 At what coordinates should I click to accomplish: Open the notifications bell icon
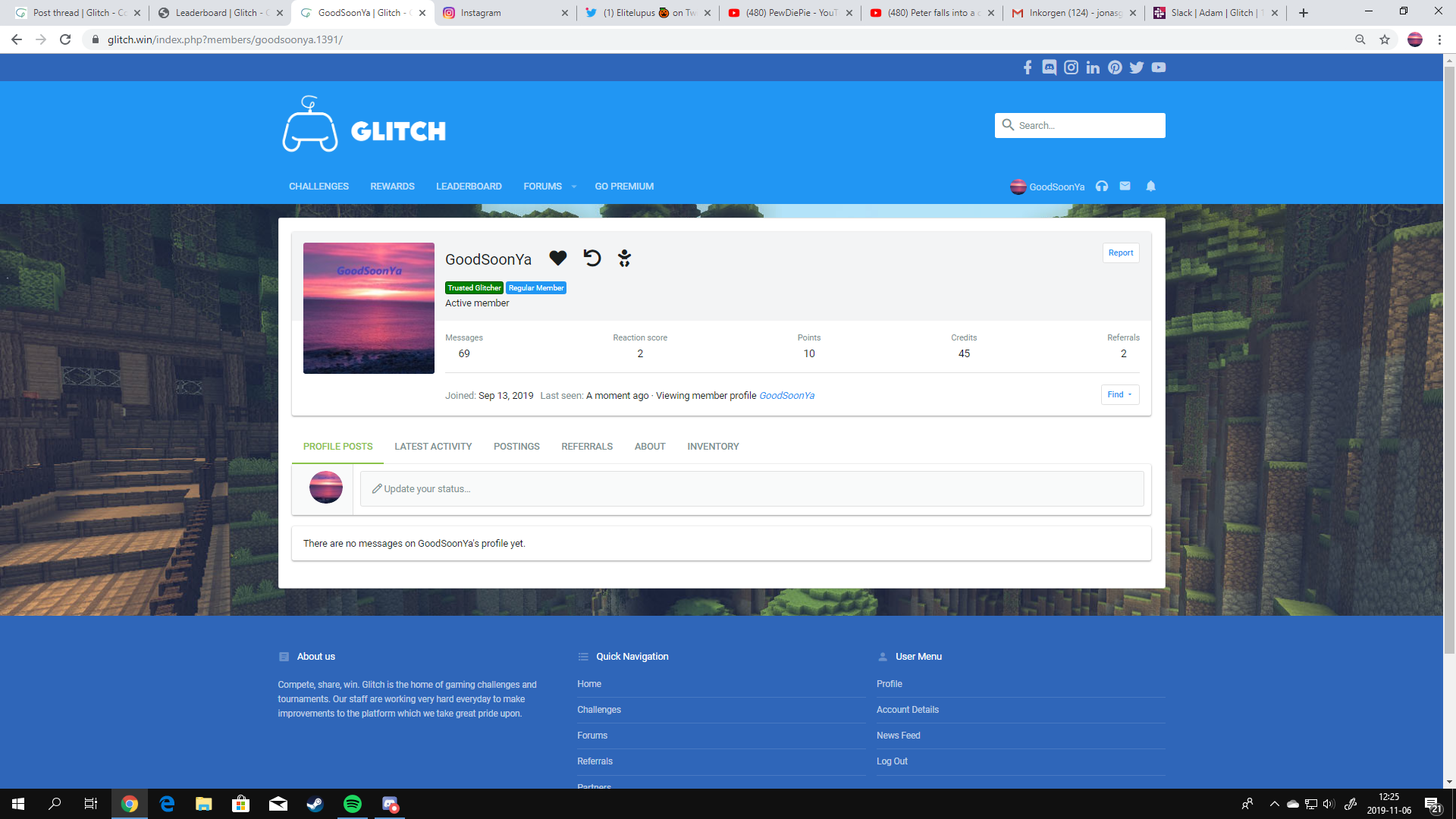1150,187
